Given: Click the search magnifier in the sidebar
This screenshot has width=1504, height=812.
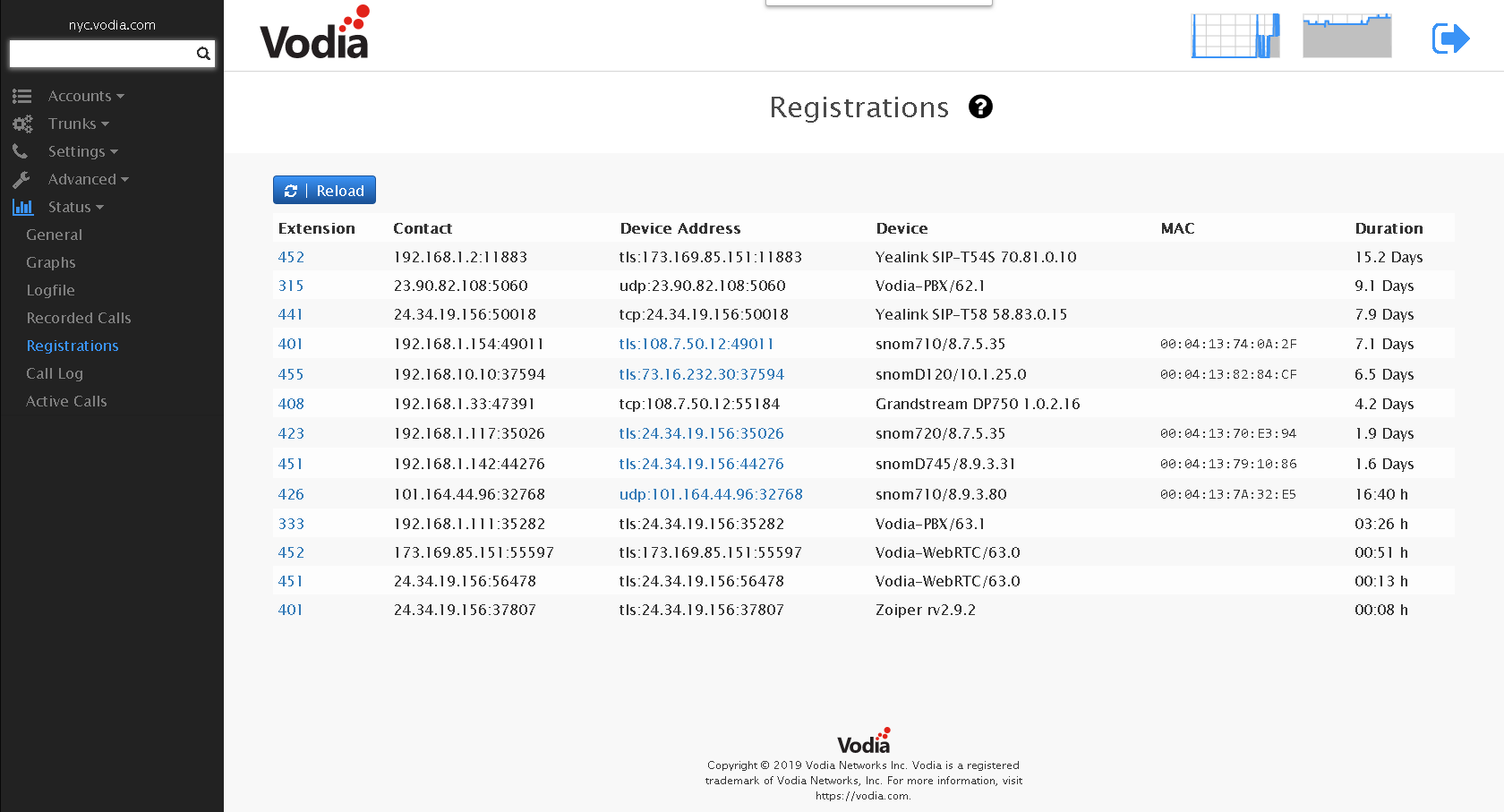Looking at the screenshot, I should [203, 54].
